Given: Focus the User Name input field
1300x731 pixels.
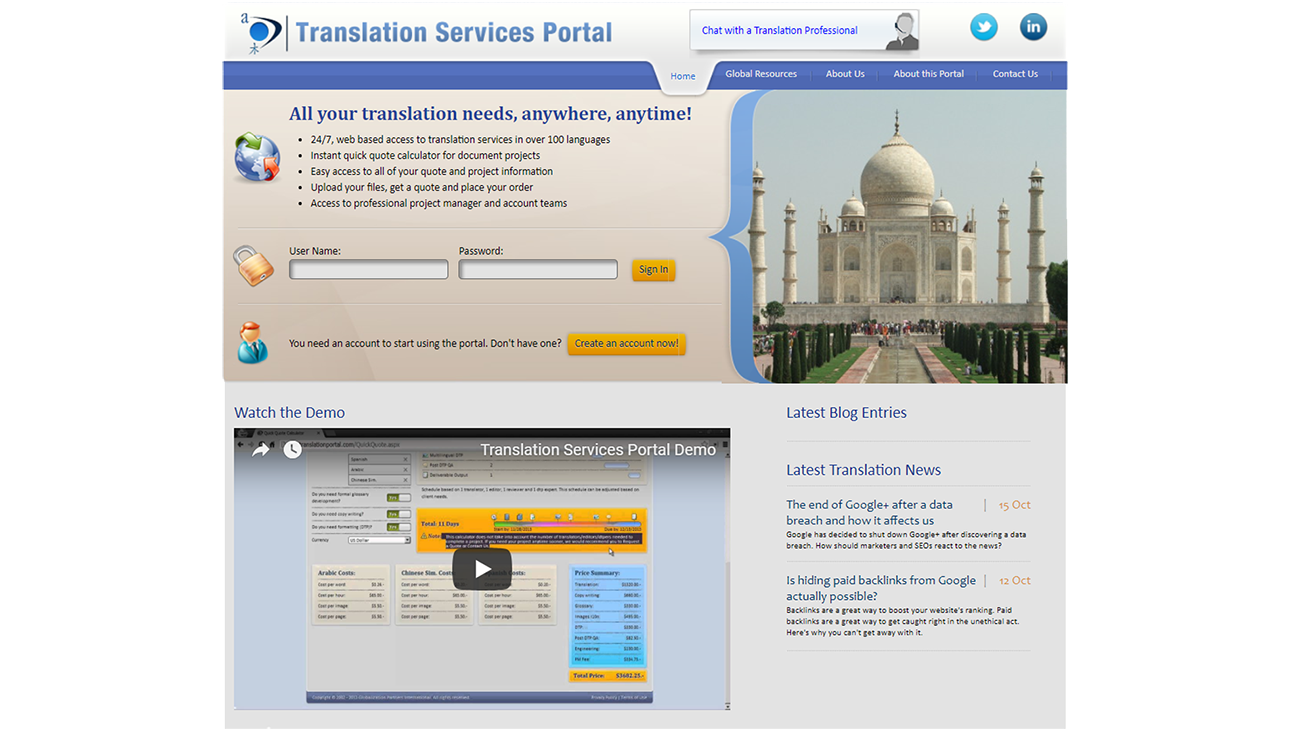Looking at the screenshot, I should [368, 270].
